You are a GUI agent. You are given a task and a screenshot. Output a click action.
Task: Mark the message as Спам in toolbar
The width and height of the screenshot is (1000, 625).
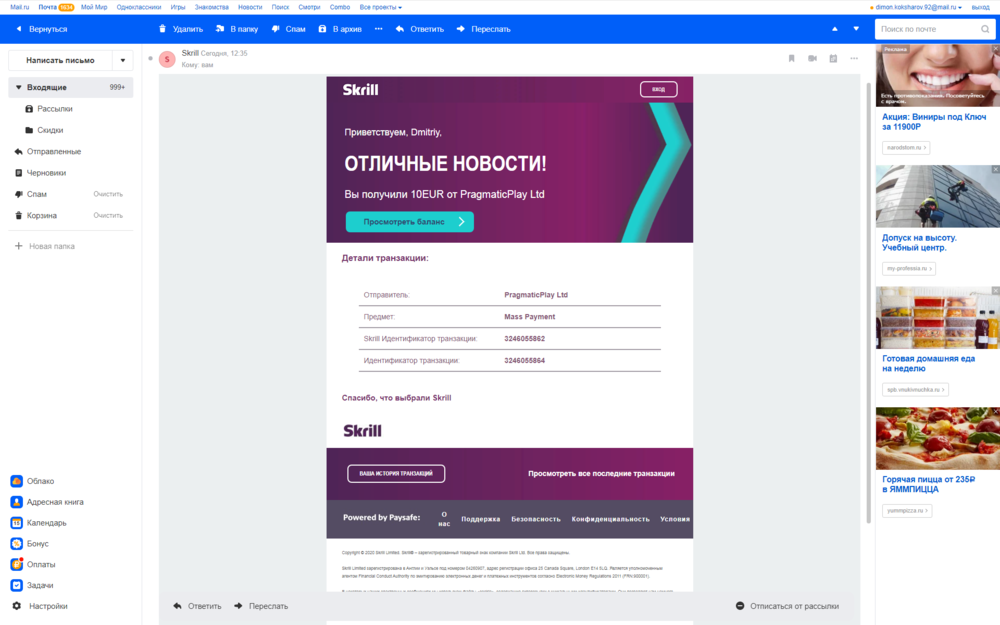click(x=288, y=29)
